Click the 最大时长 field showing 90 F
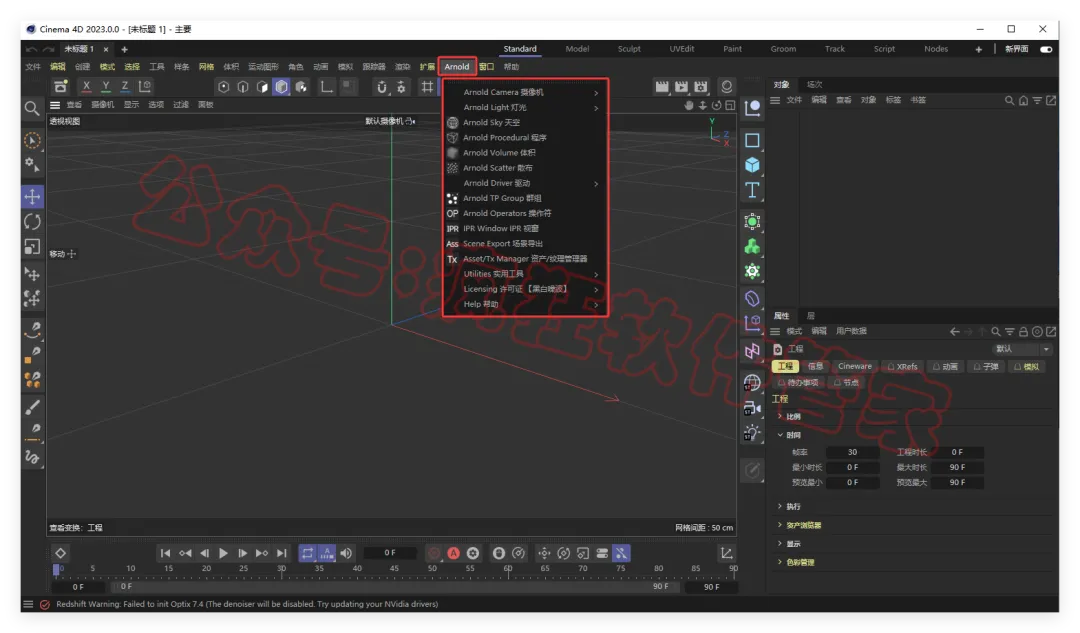This screenshot has width=1080, height=633. pos(957,468)
